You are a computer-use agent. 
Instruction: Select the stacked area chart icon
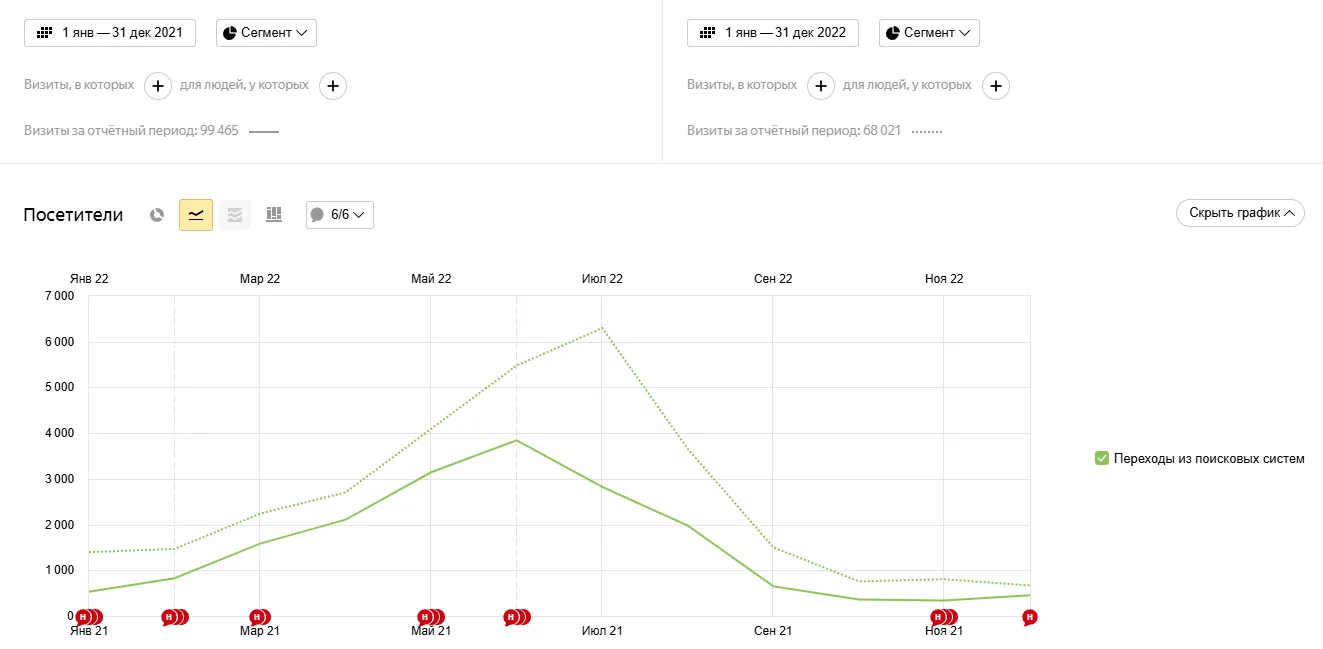(x=235, y=215)
